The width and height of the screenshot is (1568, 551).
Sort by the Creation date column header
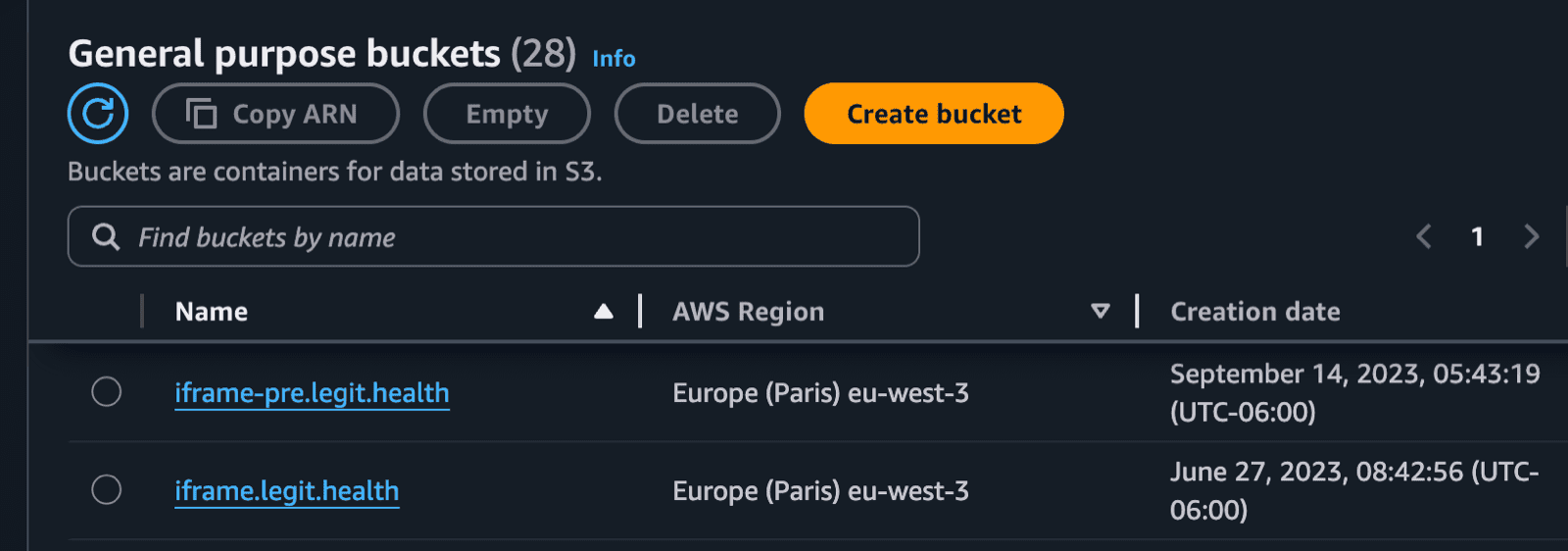1255,312
